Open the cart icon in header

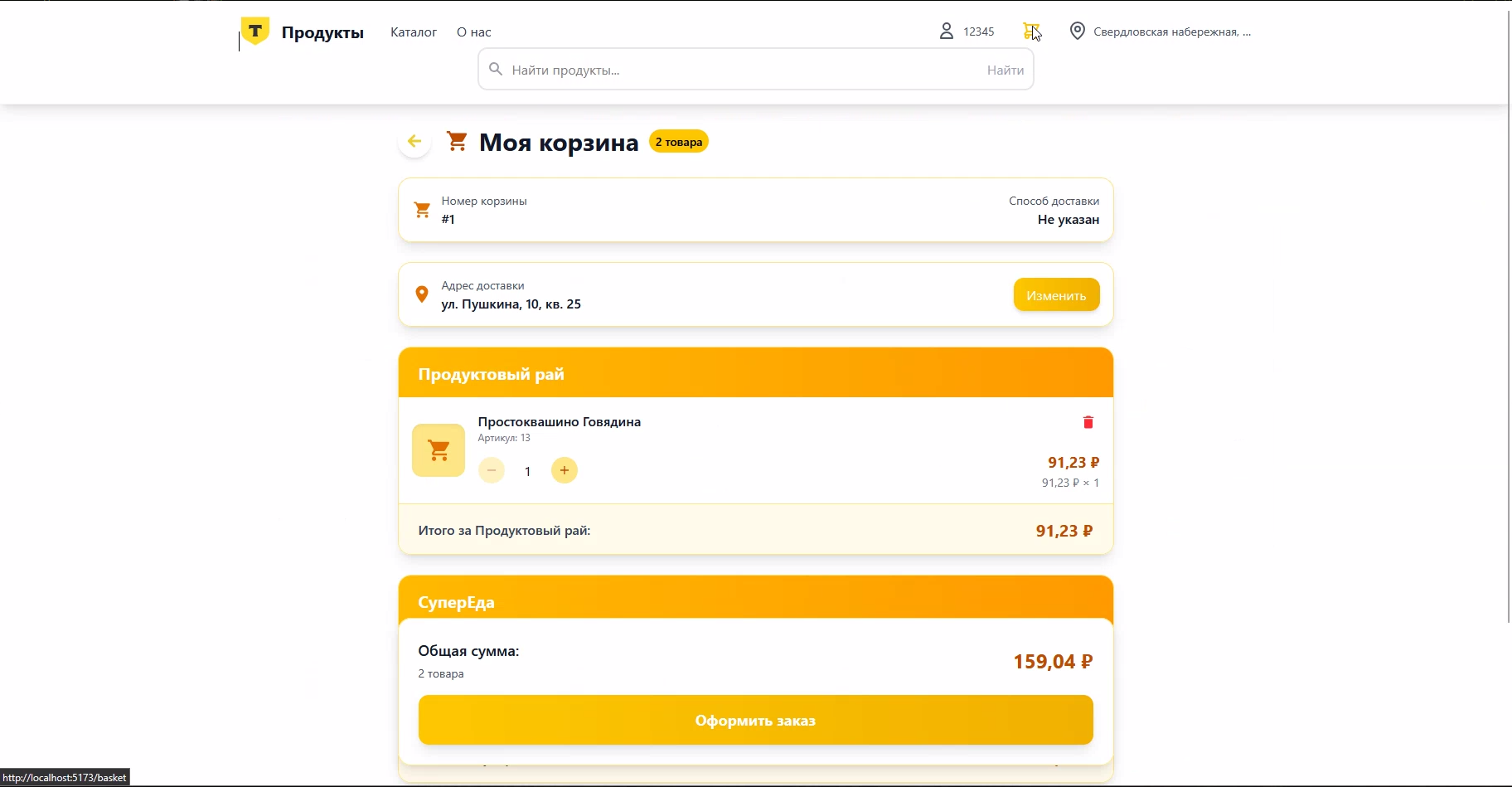click(x=1030, y=32)
